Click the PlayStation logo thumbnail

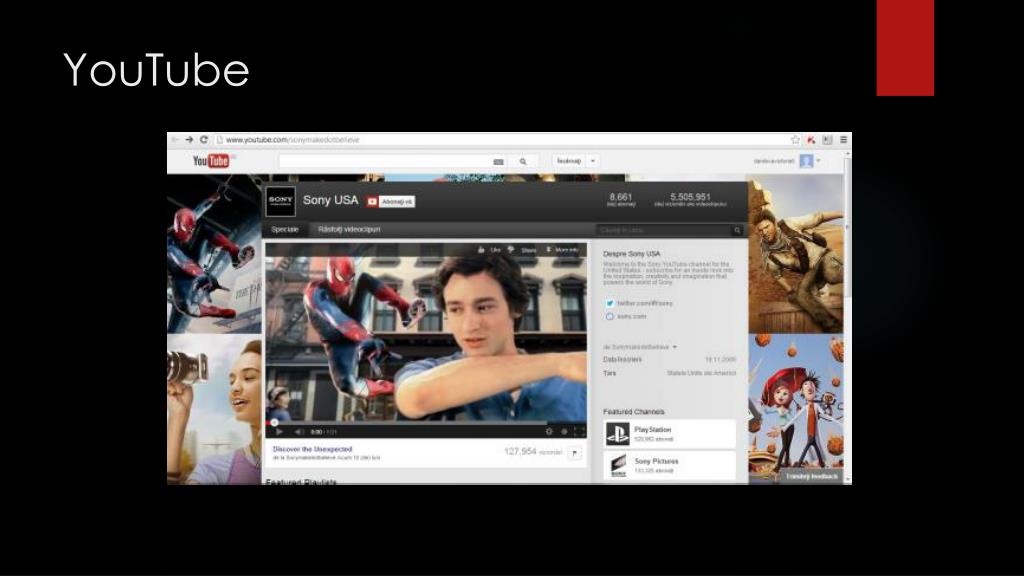[617, 434]
